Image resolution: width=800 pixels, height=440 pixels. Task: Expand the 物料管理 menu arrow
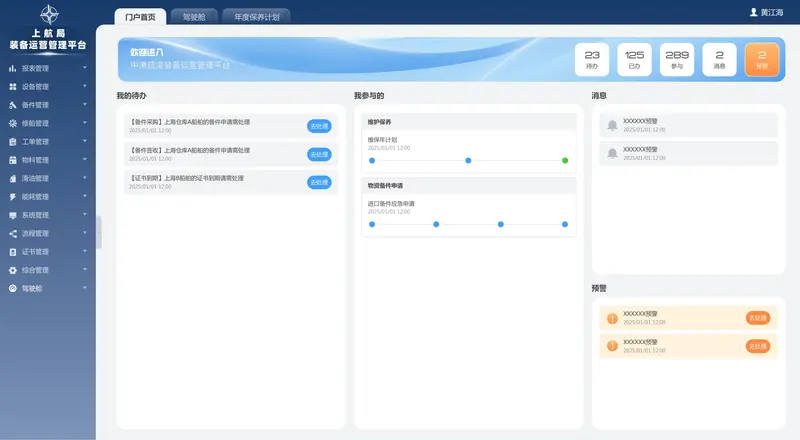(x=85, y=160)
